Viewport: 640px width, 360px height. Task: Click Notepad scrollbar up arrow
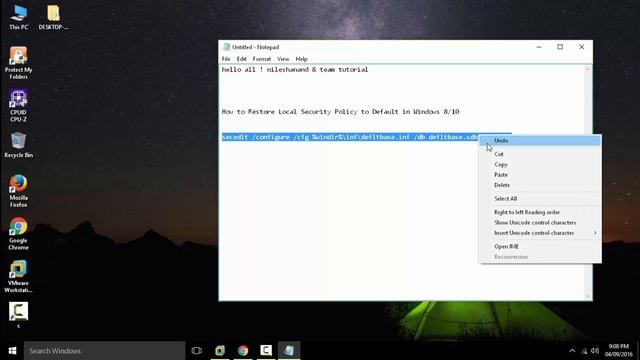588,69
